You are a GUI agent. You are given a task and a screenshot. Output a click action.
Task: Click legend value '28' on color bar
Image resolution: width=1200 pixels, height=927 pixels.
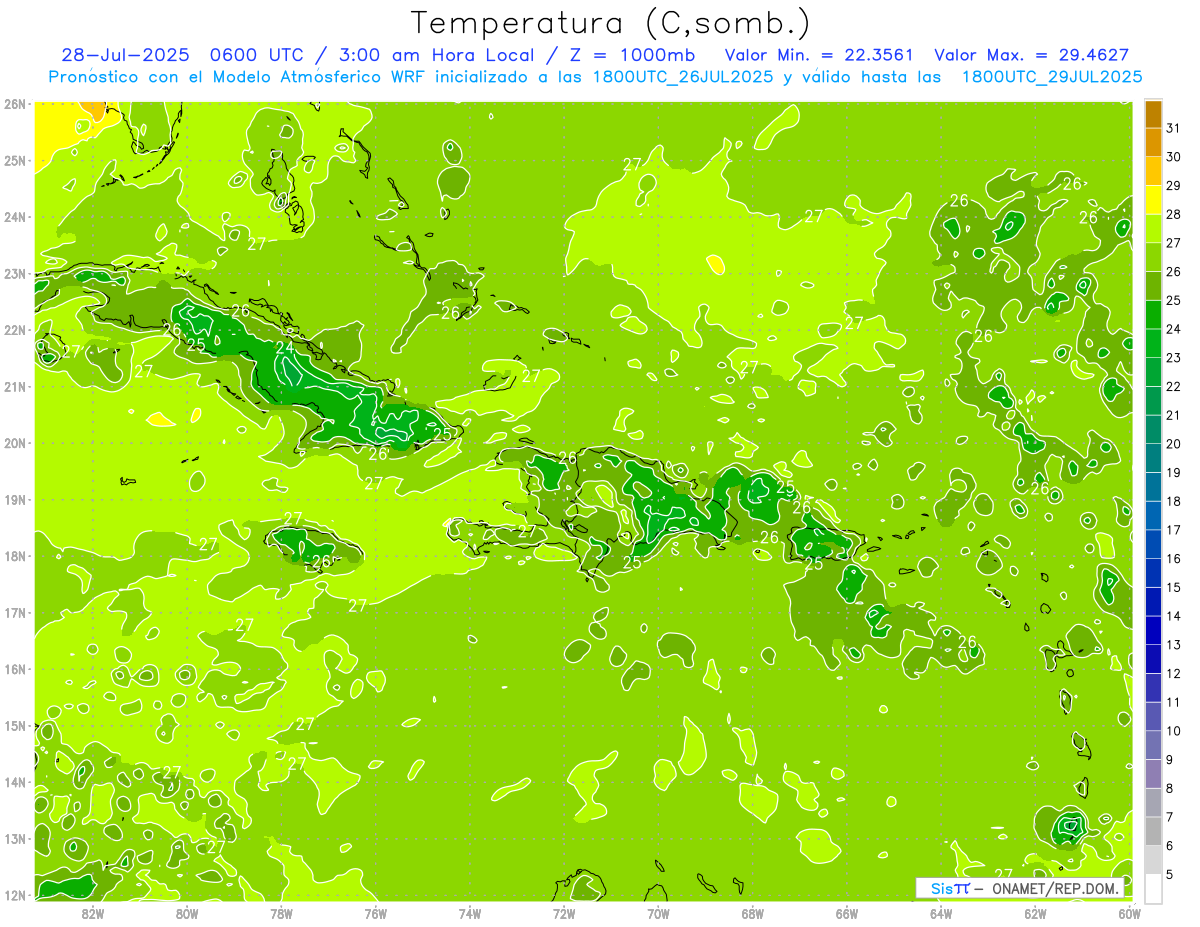pos(1174,214)
